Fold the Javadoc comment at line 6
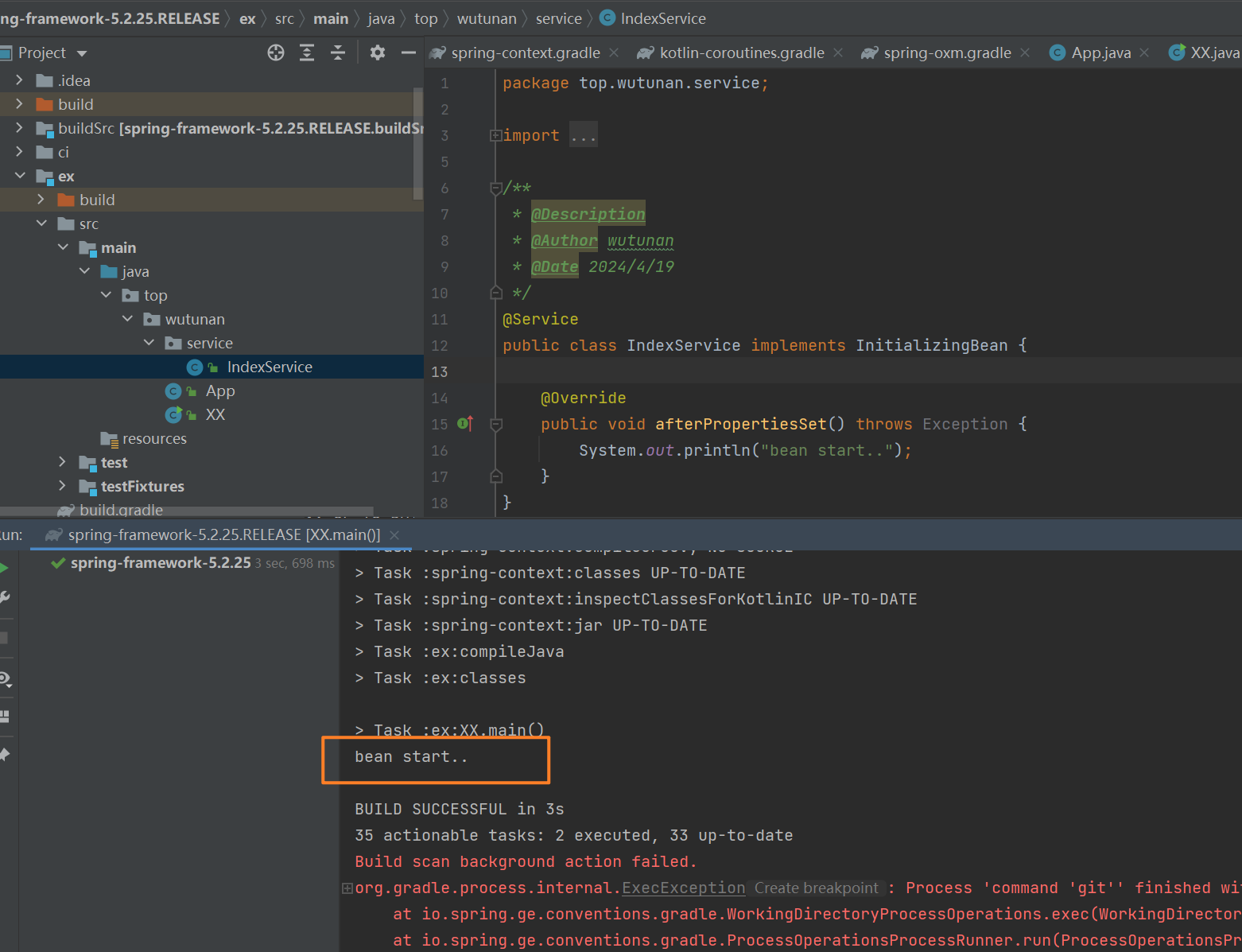Image resolution: width=1242 pixels, height=952 pixels. click(496, 188)
